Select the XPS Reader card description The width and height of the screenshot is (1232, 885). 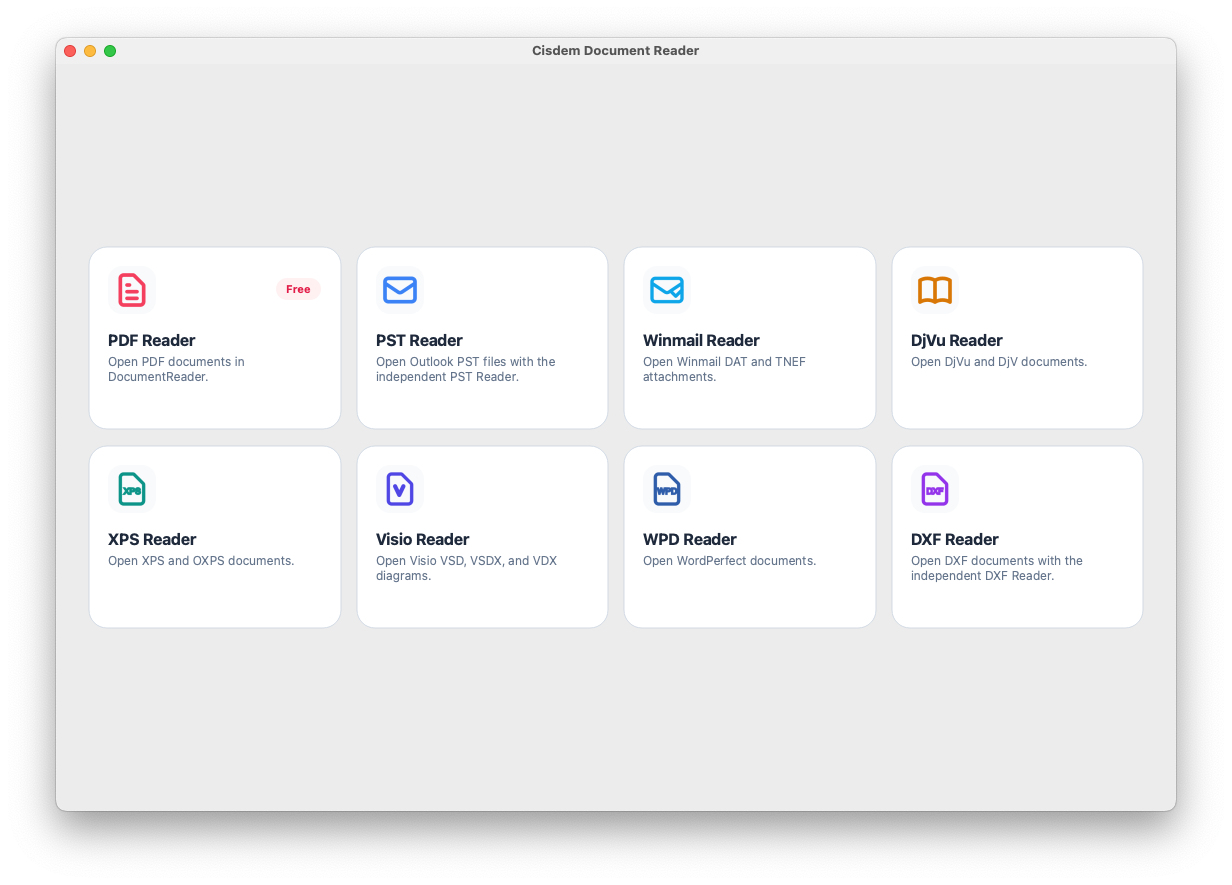[x=201, y=561]
